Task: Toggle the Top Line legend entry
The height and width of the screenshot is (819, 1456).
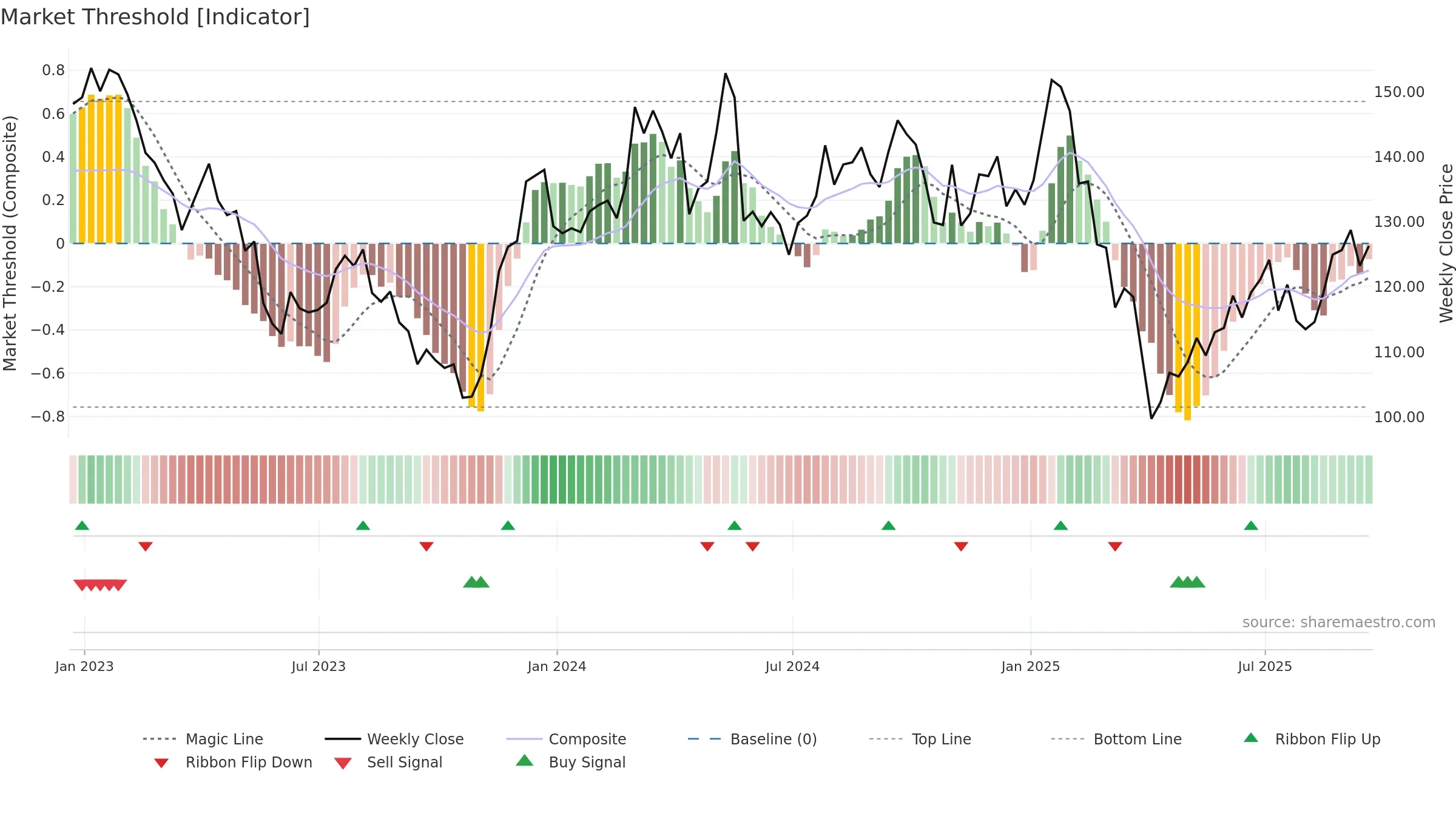Action: pyautogui.click(x=920, y=739)
